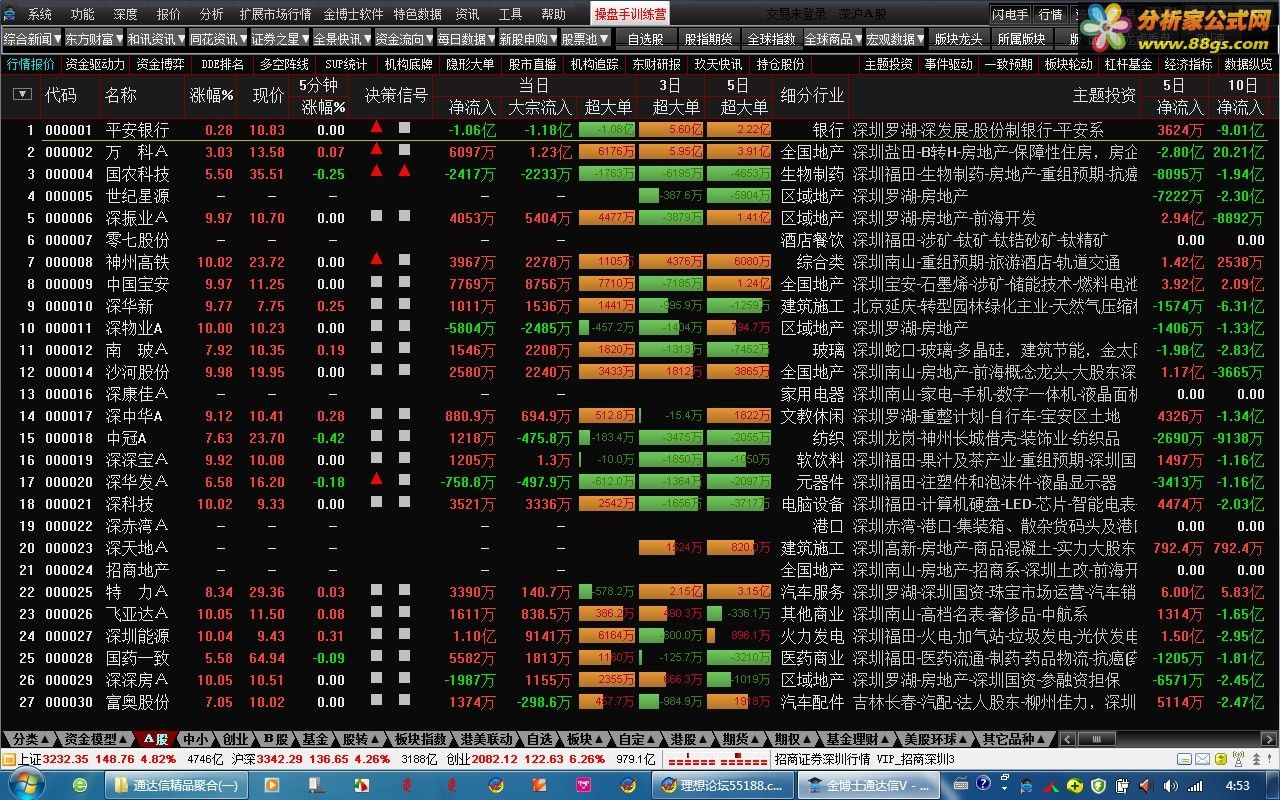Expand the 每日数据 dropdown

(x=465, y=39)
